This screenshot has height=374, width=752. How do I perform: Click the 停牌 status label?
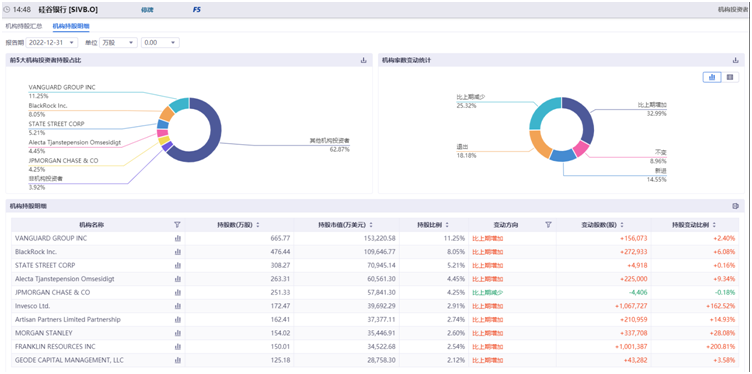pos(147,9)
